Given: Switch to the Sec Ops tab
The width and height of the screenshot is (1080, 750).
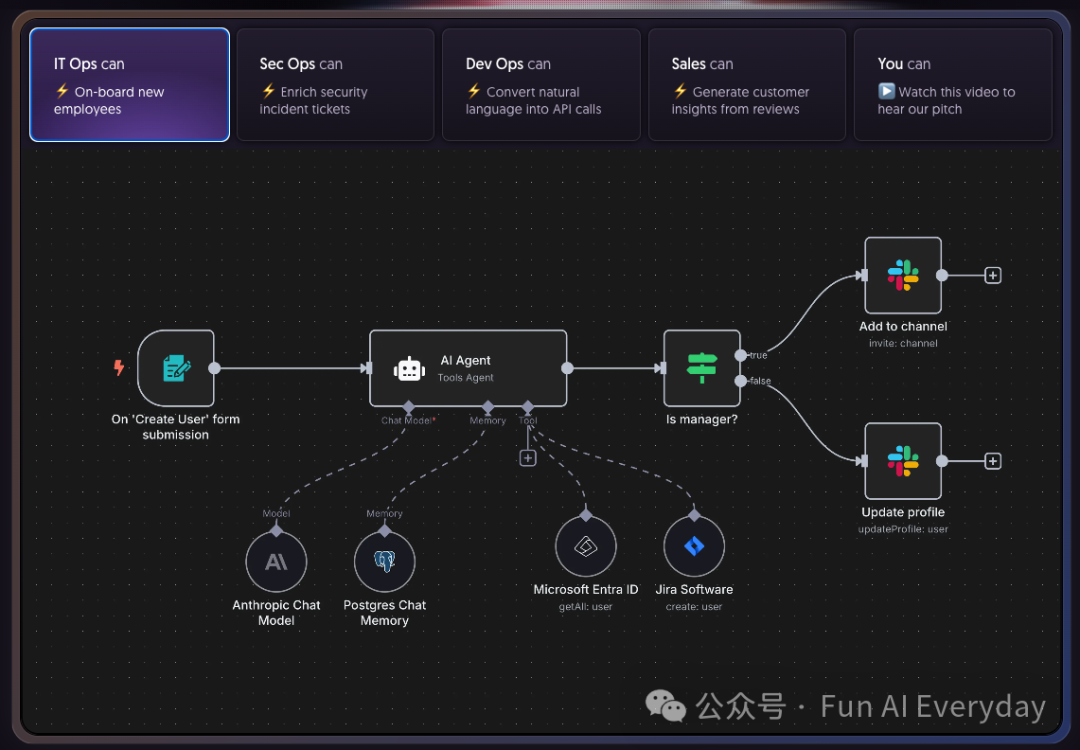Looking at the screenshot, I should [335, 85].
